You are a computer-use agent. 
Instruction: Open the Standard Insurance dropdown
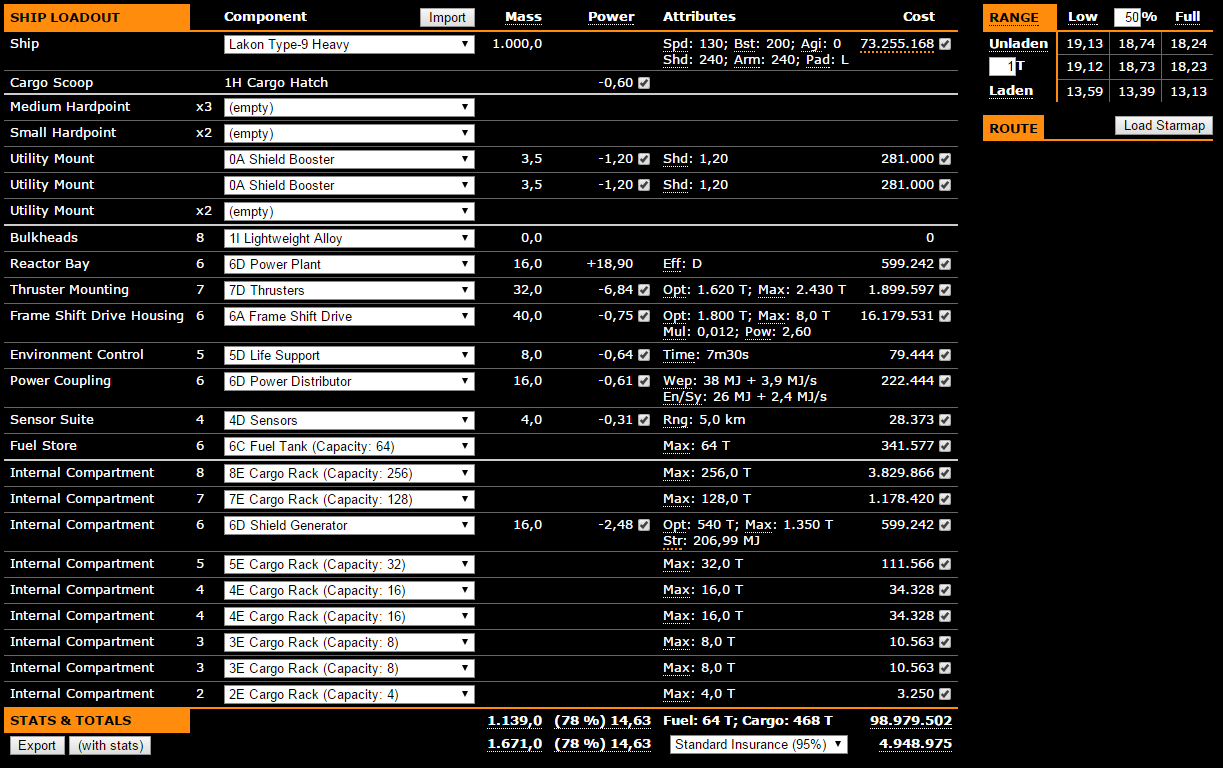pos(759,744)
